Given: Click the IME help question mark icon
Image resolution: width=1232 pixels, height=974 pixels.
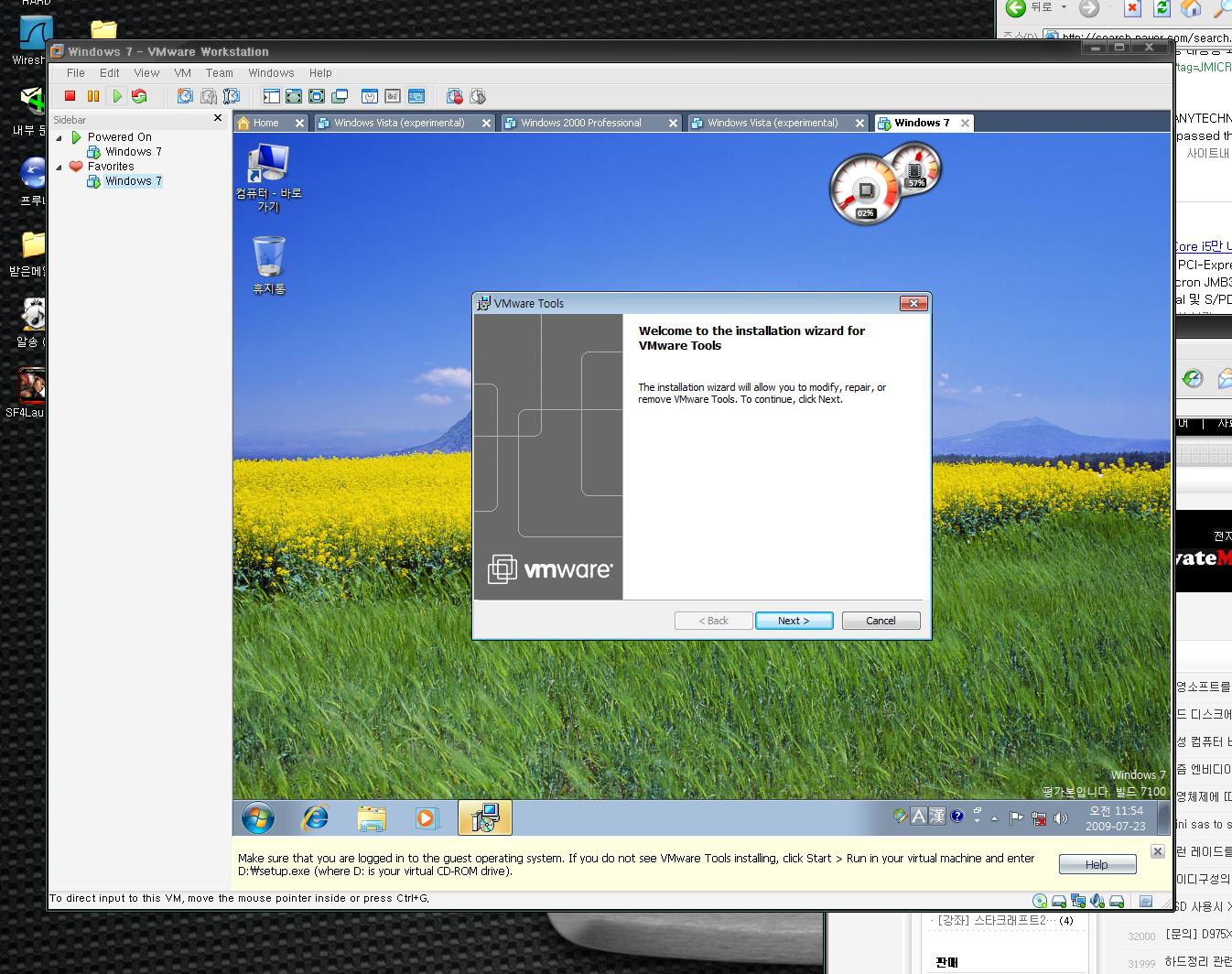Looking at the screenshot, I should tap(957, 816).
